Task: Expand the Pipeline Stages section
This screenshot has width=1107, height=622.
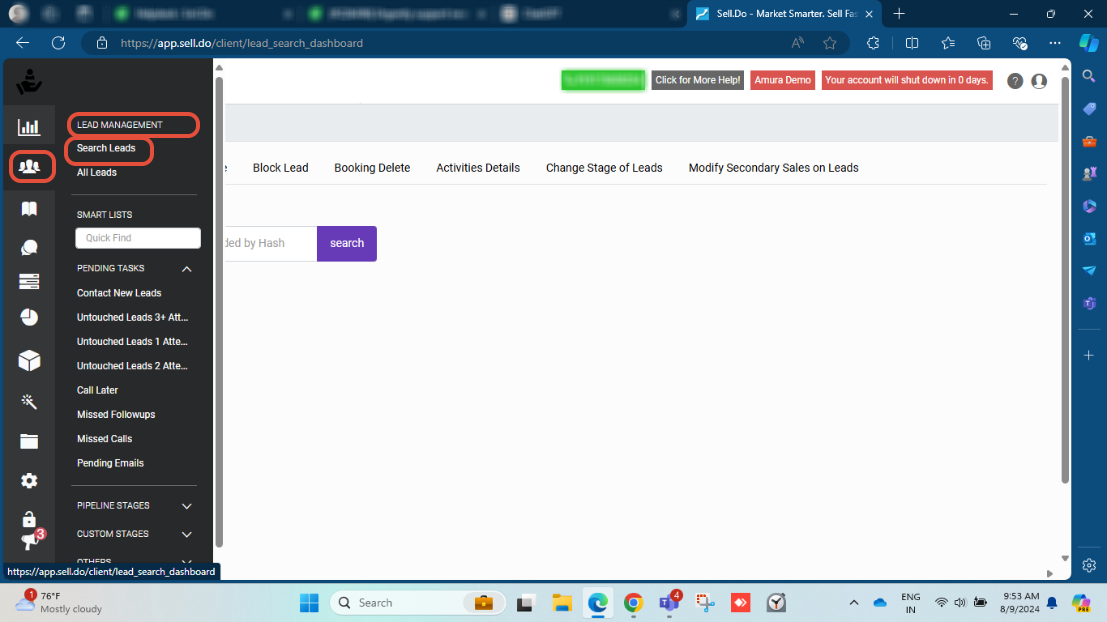Action: [186, 506]
